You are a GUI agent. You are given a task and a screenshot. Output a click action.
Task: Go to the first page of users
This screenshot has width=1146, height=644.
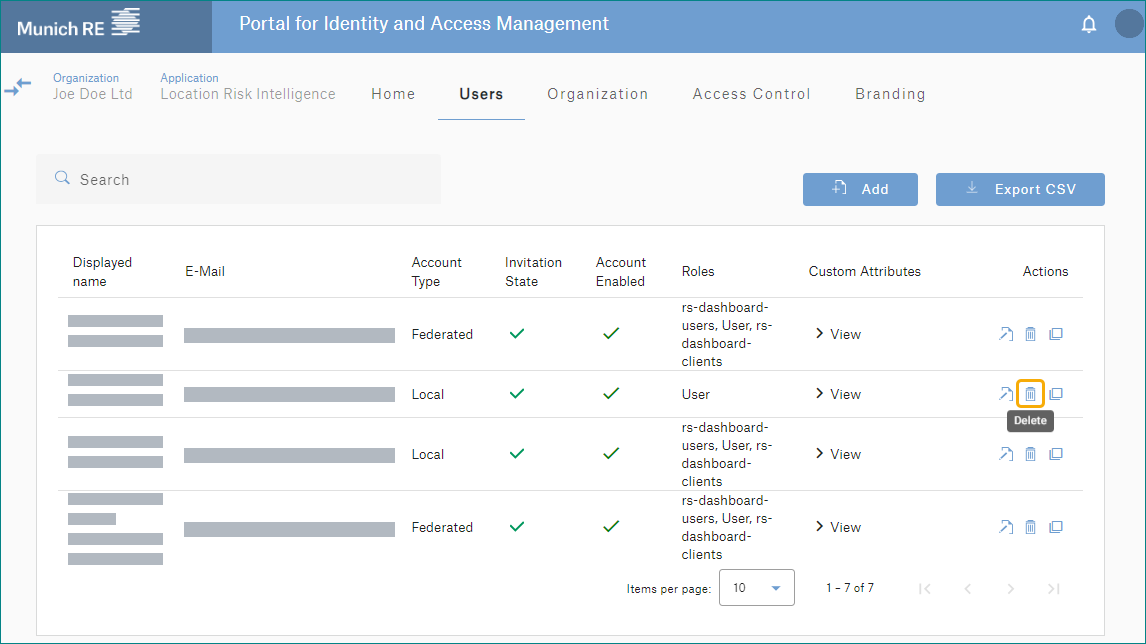pos(925,588)
